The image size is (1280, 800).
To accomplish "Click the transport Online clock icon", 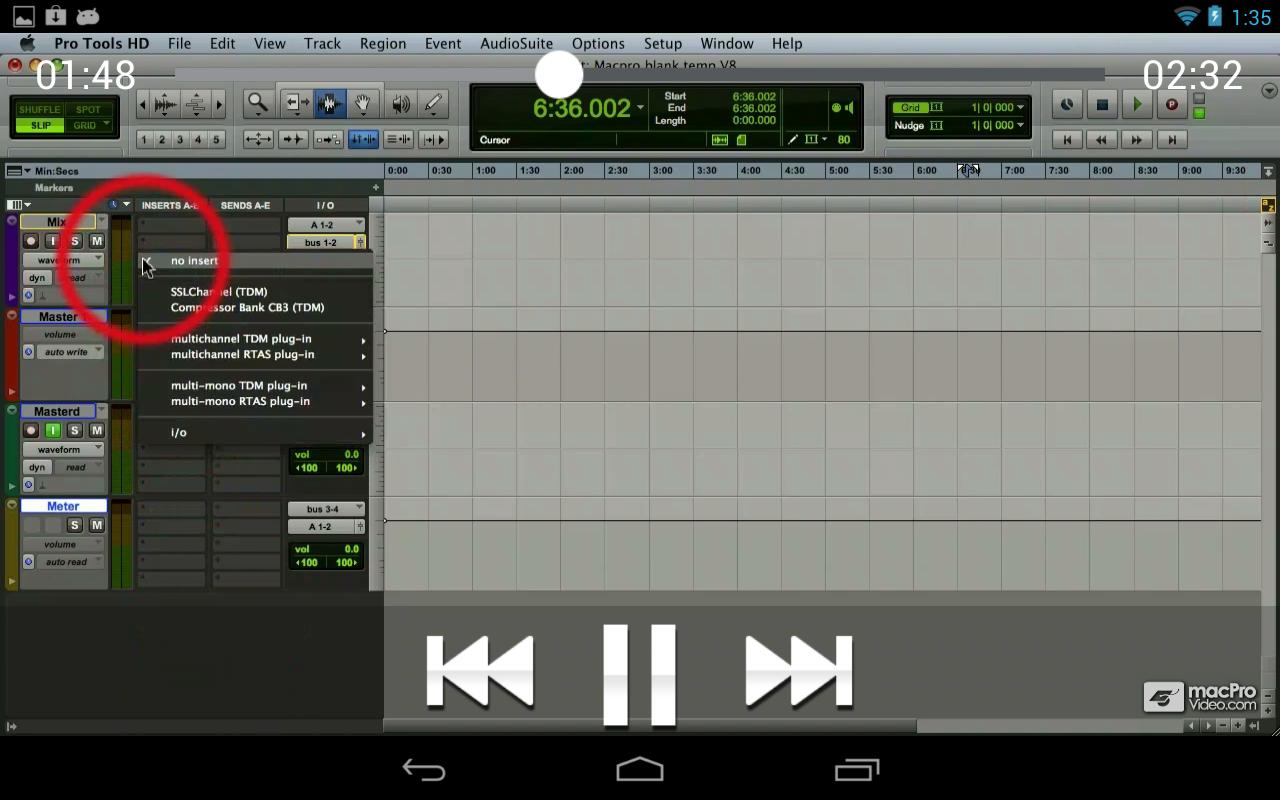I will tap(1067, 104).
